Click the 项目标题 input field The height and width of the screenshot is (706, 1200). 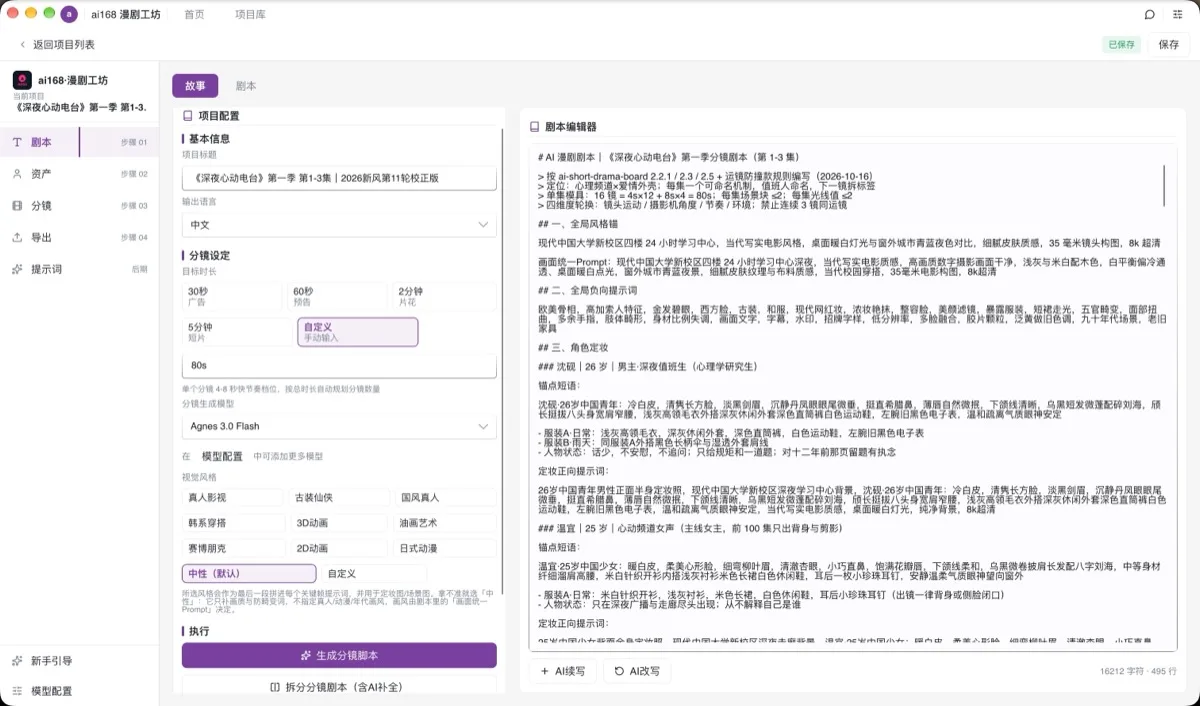pos(339,178)
